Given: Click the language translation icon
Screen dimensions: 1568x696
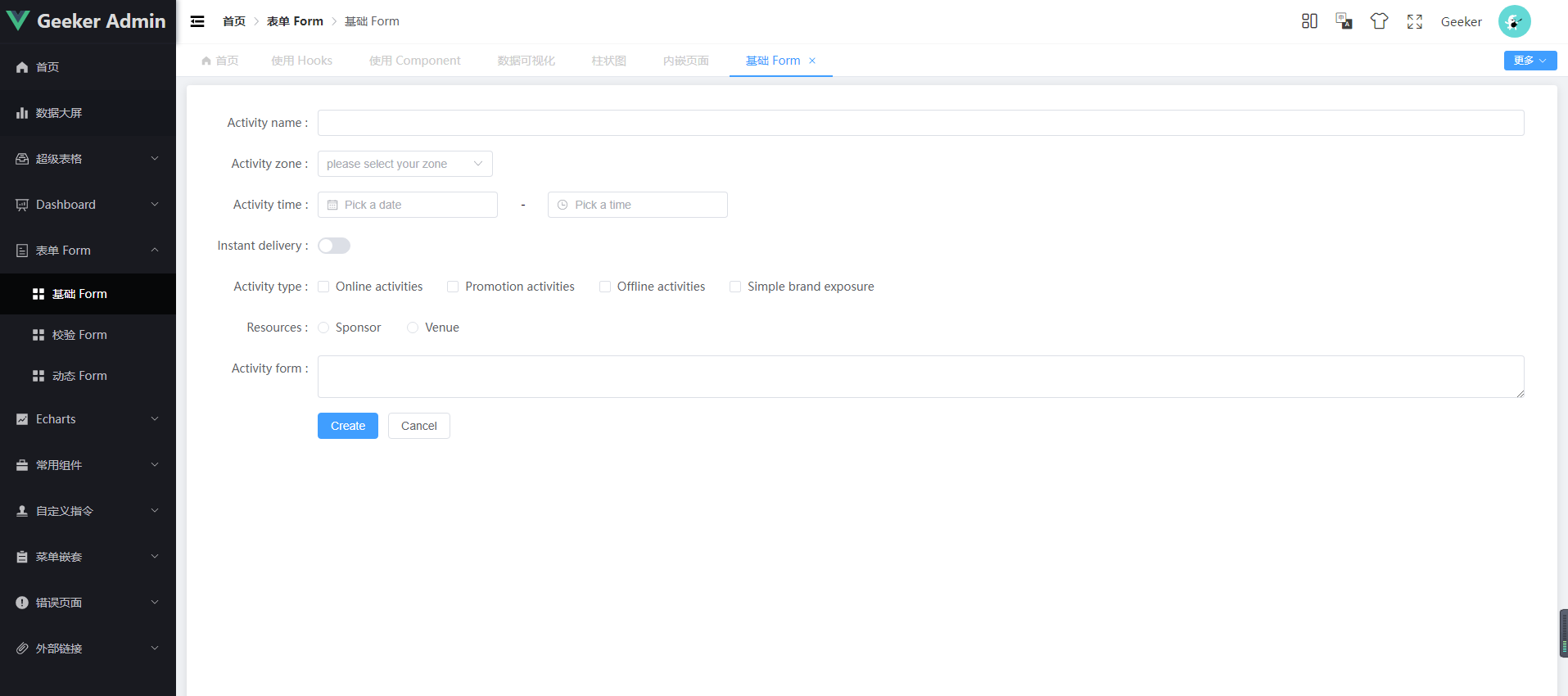Looking at the screenshot, I should point(1344,21).
